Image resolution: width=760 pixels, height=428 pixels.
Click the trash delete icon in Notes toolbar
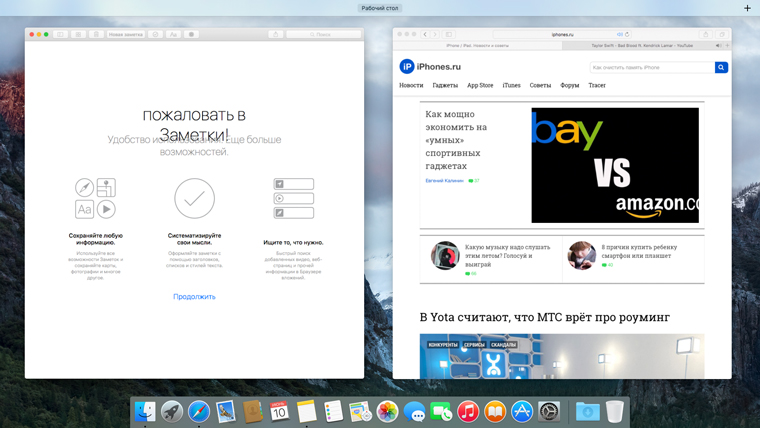coord(96,34)
